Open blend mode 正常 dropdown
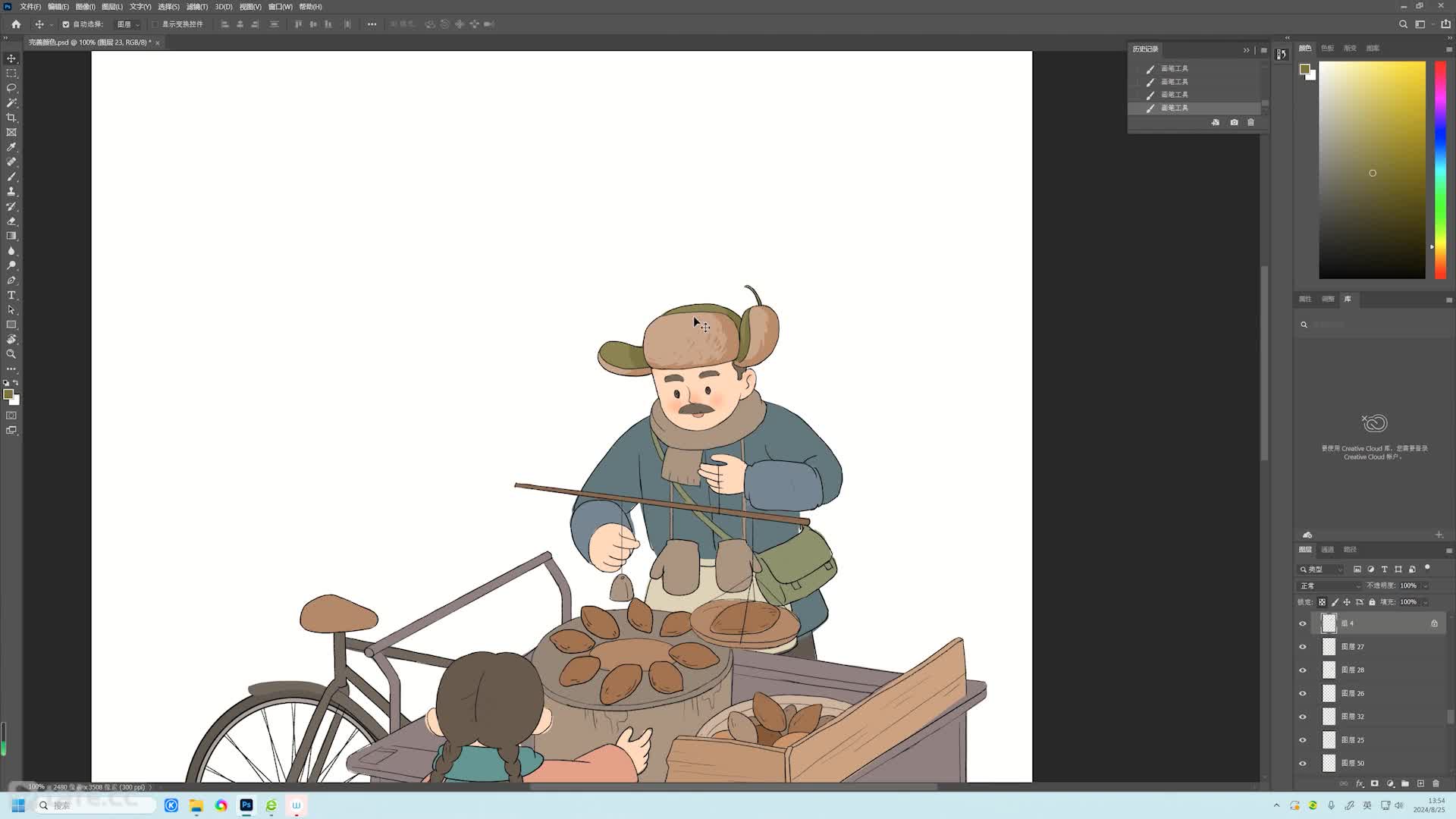This screenshot has height=819, width=1456. pyautogui.click(x=1330, y=585)
